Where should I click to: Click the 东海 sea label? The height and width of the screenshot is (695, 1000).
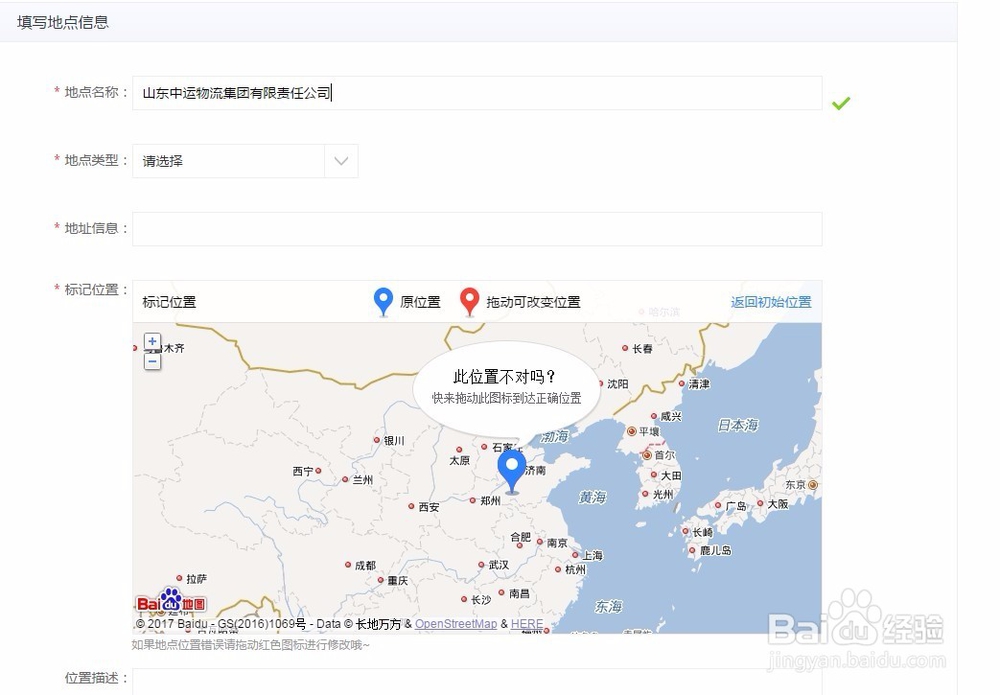click(x=608, y=606)
